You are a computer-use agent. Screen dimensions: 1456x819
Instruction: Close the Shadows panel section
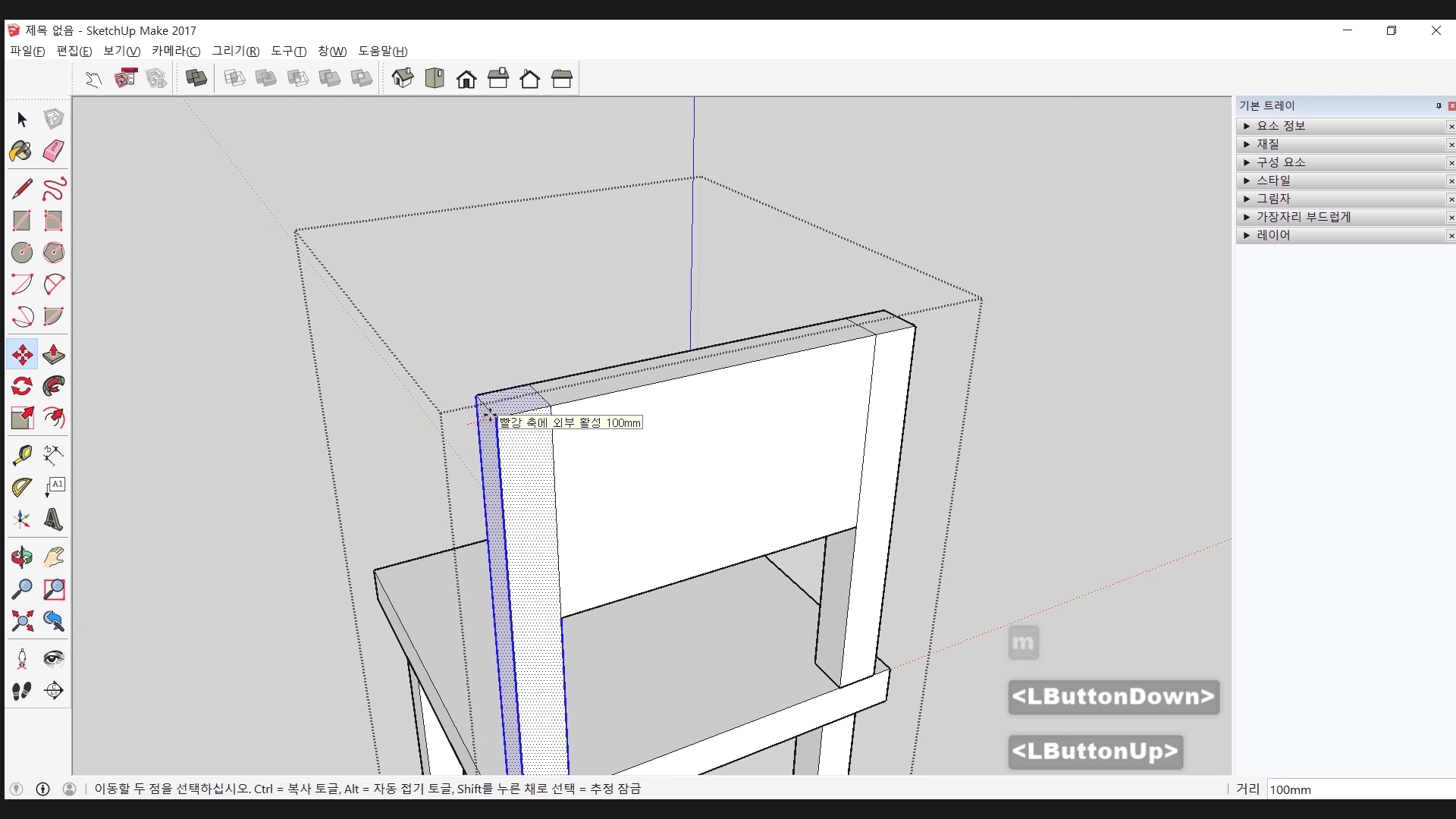[x=1451, y=199]
